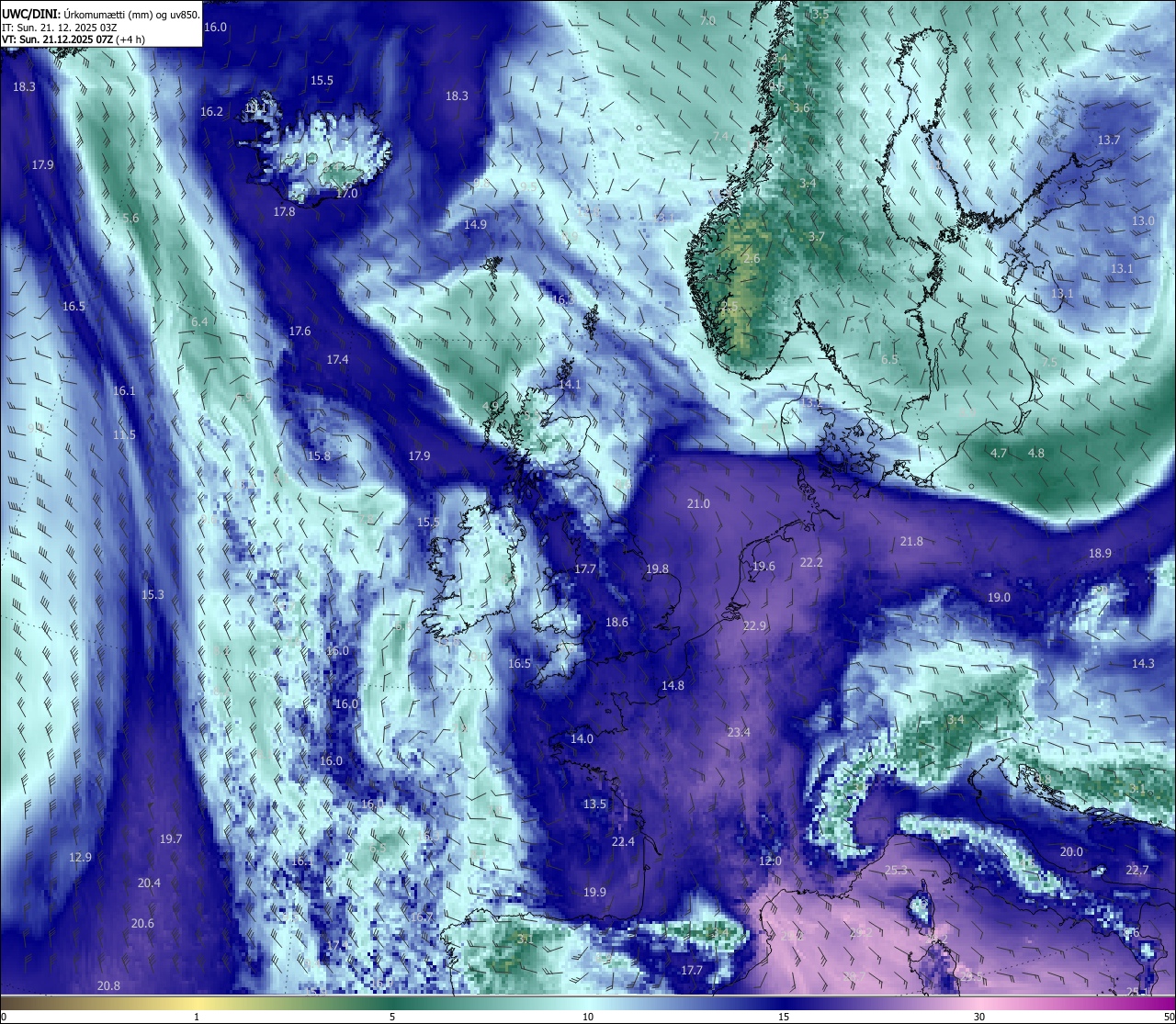
Task: Click the 13.7 value over northwest Russia
Action: point(1109,140)
